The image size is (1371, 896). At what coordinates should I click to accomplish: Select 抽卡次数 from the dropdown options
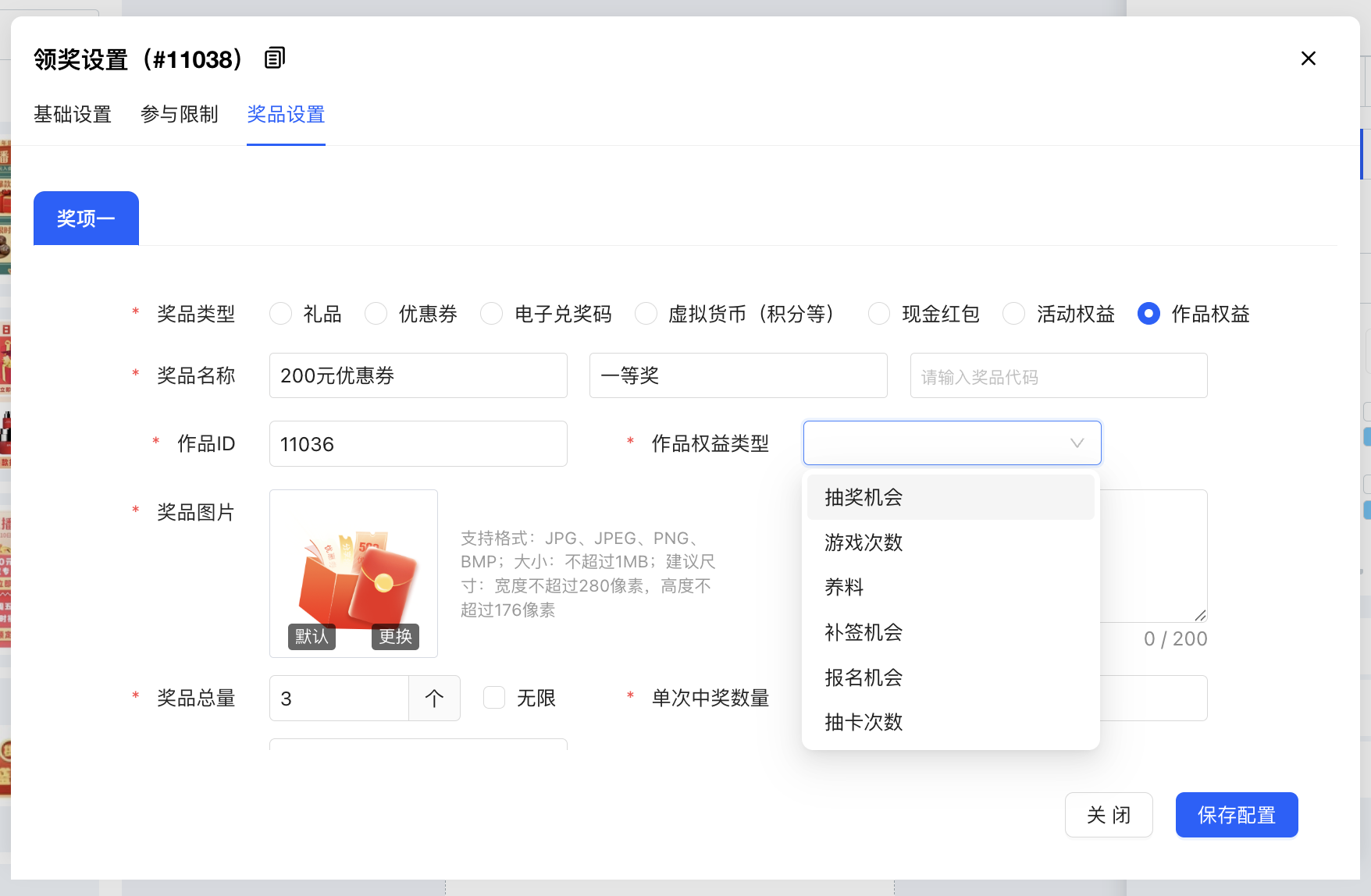pyautogui.click(x=864, y=722)
